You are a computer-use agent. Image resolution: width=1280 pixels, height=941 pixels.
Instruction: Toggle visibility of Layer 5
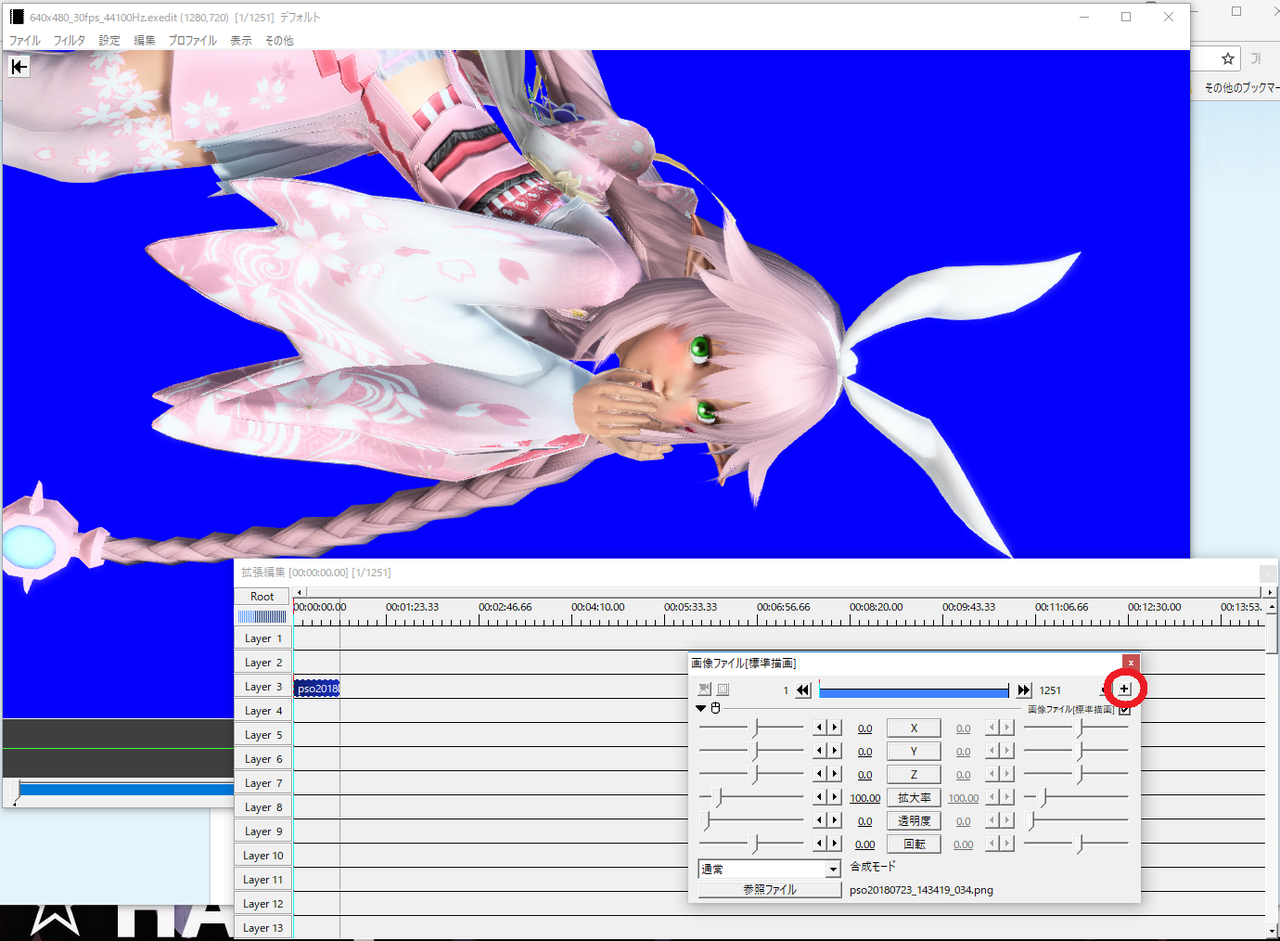(263, 735)
